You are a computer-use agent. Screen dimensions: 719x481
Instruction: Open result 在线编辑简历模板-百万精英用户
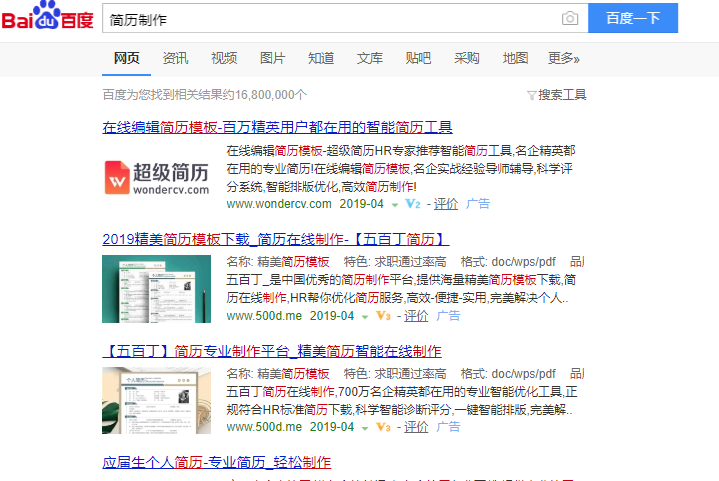point(277,127)
